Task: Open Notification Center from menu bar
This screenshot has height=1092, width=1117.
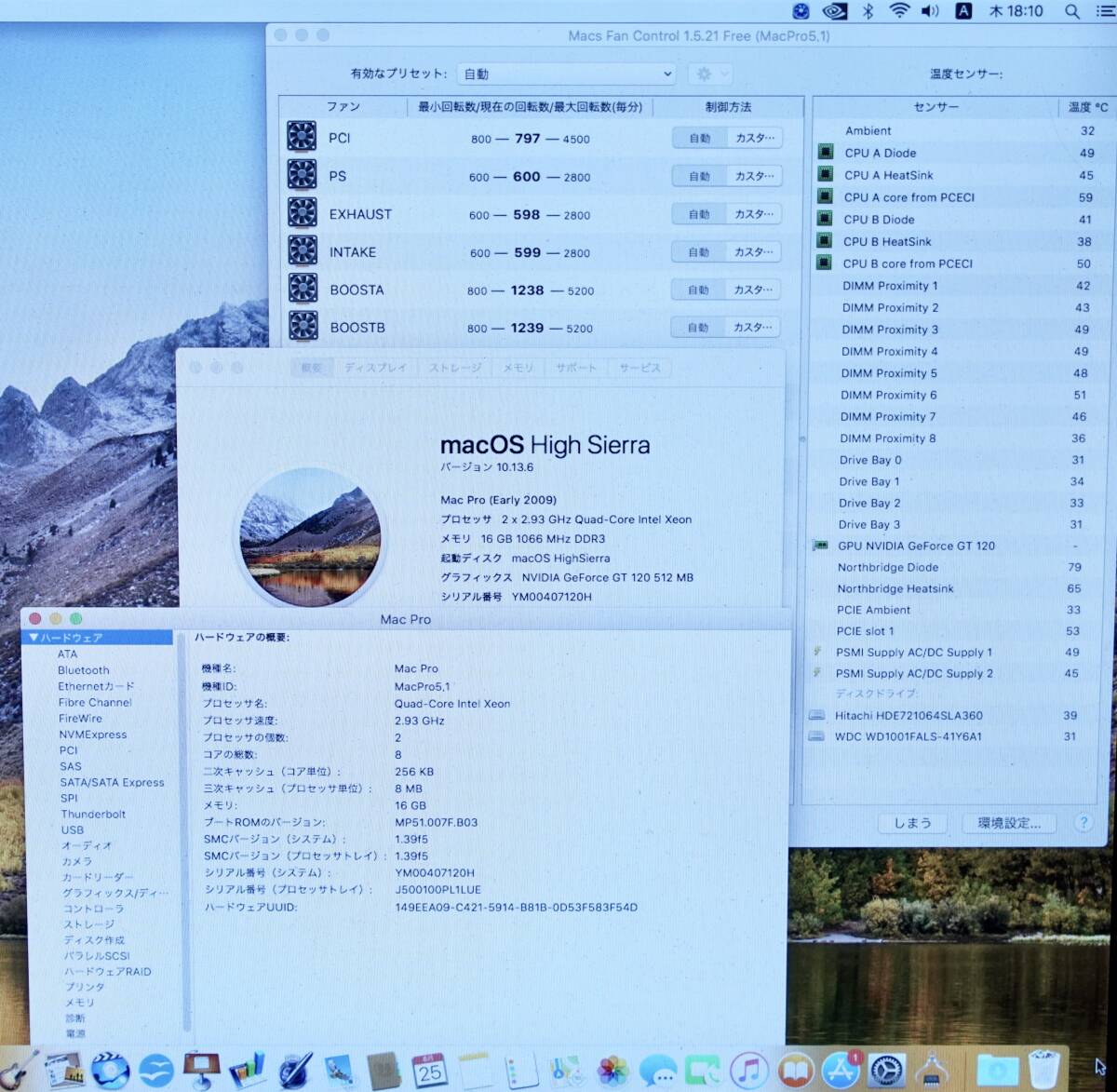Action: pyautogui.click(x=1104, y=11)
